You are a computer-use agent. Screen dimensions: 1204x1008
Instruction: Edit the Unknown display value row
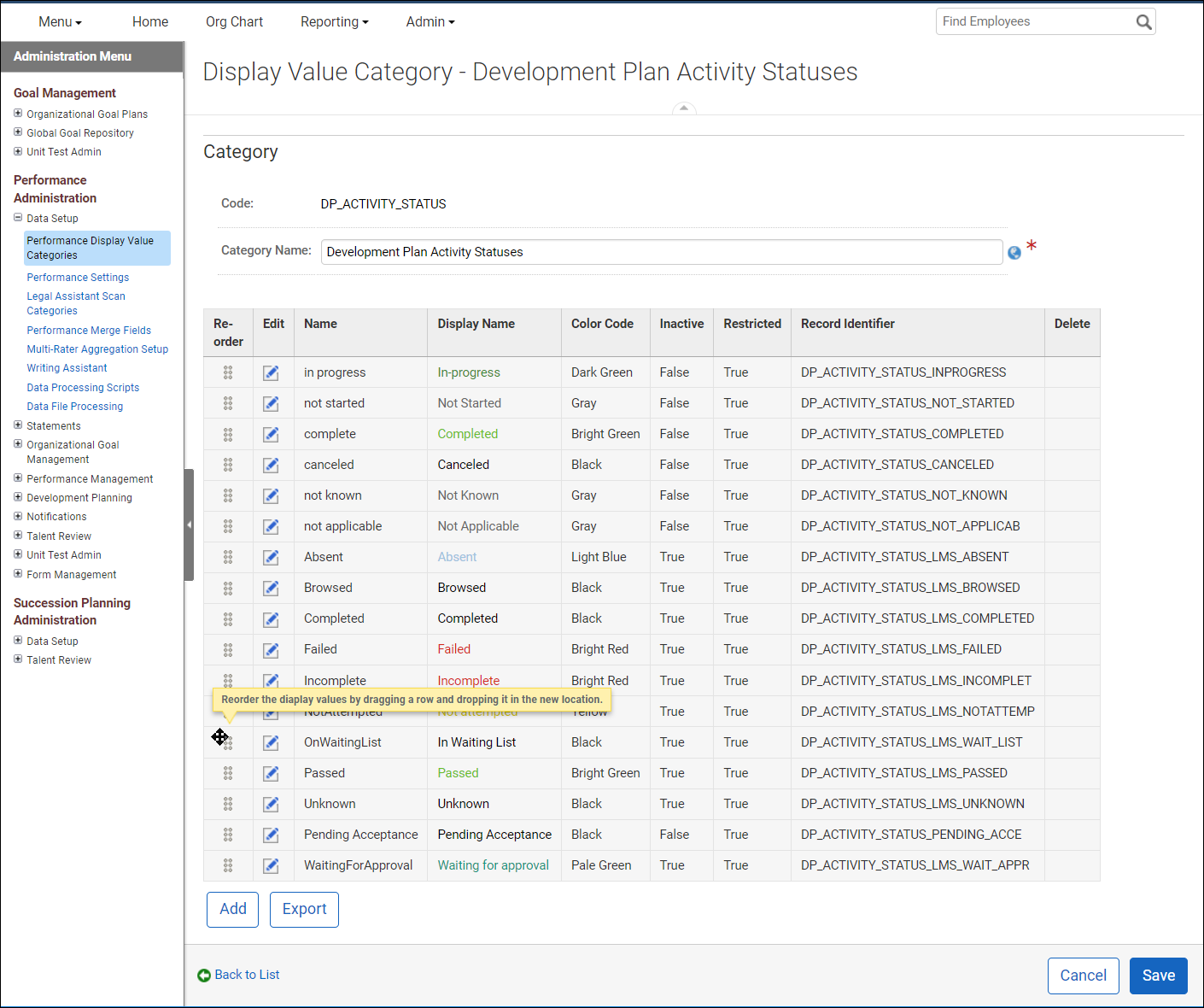(x=271, y=804)
